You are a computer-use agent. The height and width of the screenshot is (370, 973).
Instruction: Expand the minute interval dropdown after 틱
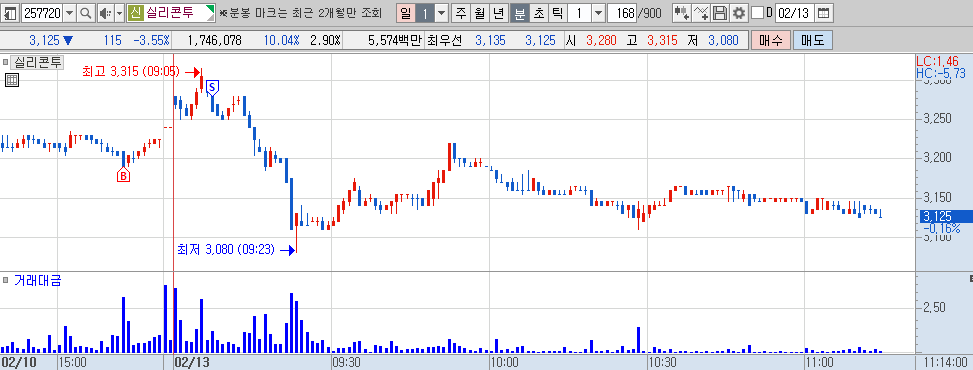pyautogui.click(x=598, y=12)
